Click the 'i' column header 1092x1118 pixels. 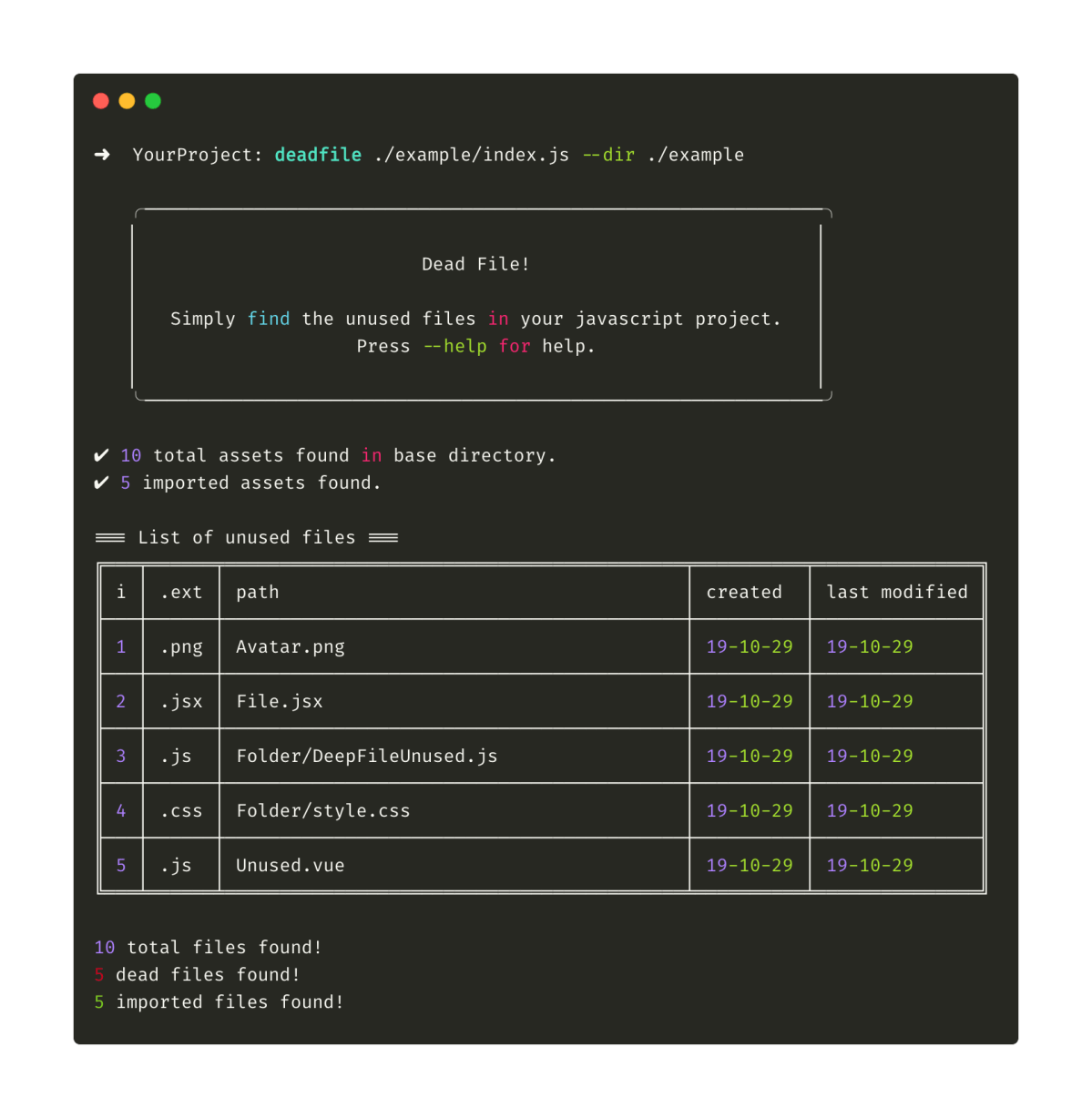[x=121, y=592]
